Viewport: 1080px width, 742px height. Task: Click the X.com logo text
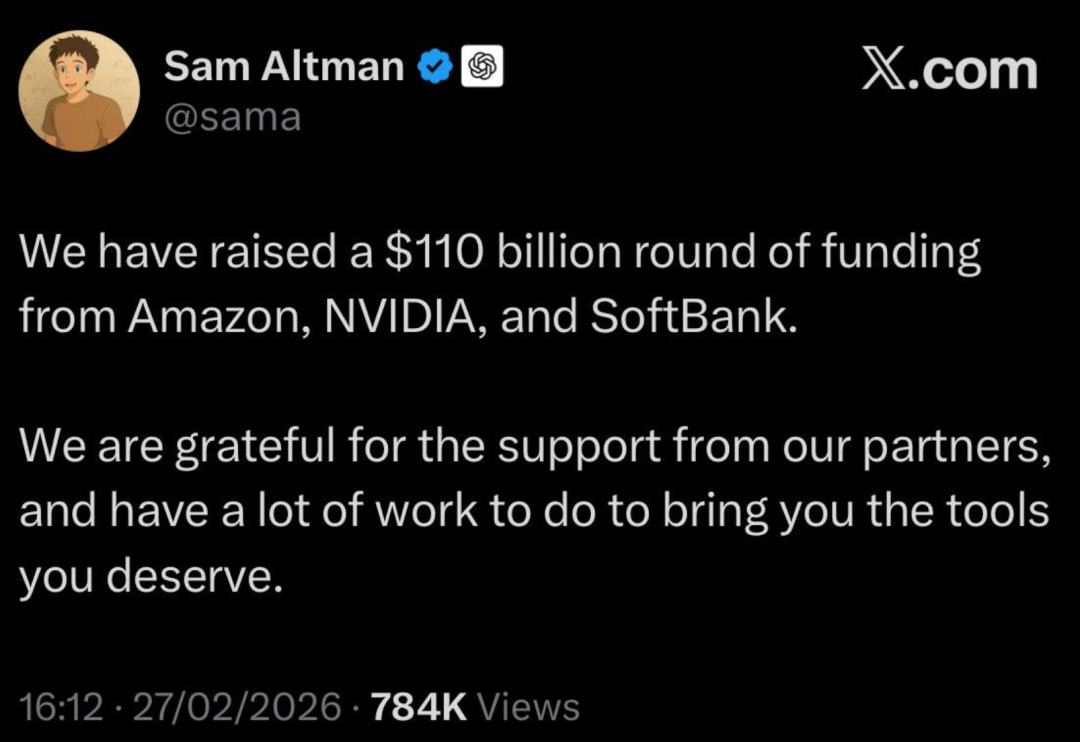(949, 70)
